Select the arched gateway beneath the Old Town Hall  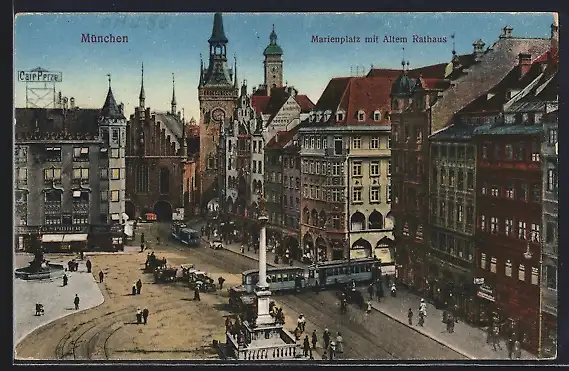pyautogui.click(x=162, y=211)
